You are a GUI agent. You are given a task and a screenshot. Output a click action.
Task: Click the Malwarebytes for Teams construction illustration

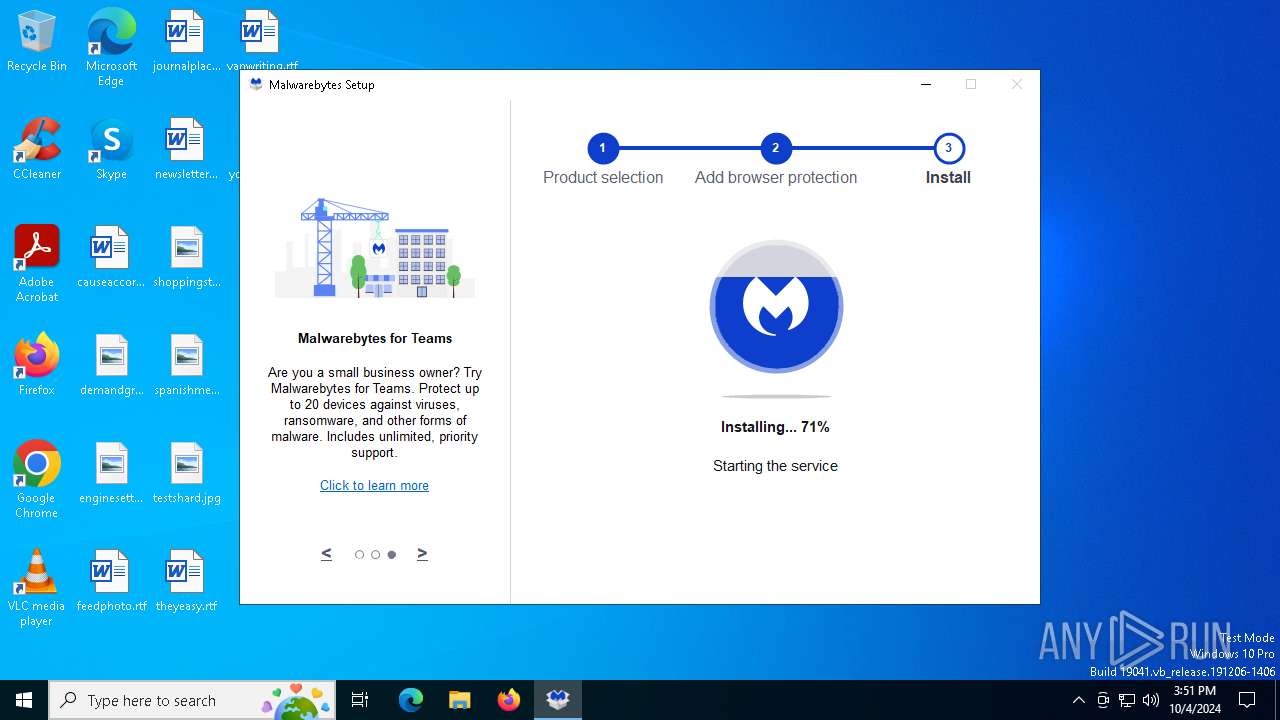click(x=375, y=247)
